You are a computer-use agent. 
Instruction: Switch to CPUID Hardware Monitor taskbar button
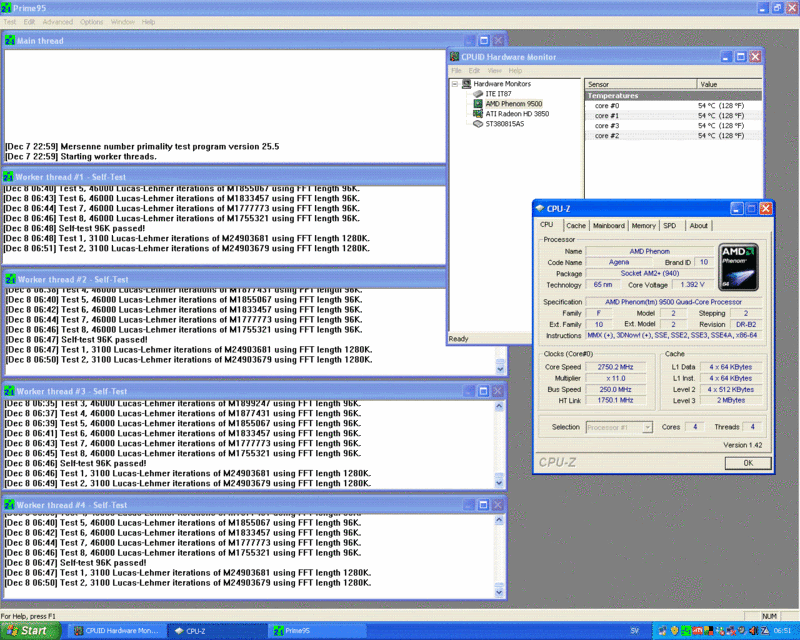pyautogui.click(x=118, y=631)
